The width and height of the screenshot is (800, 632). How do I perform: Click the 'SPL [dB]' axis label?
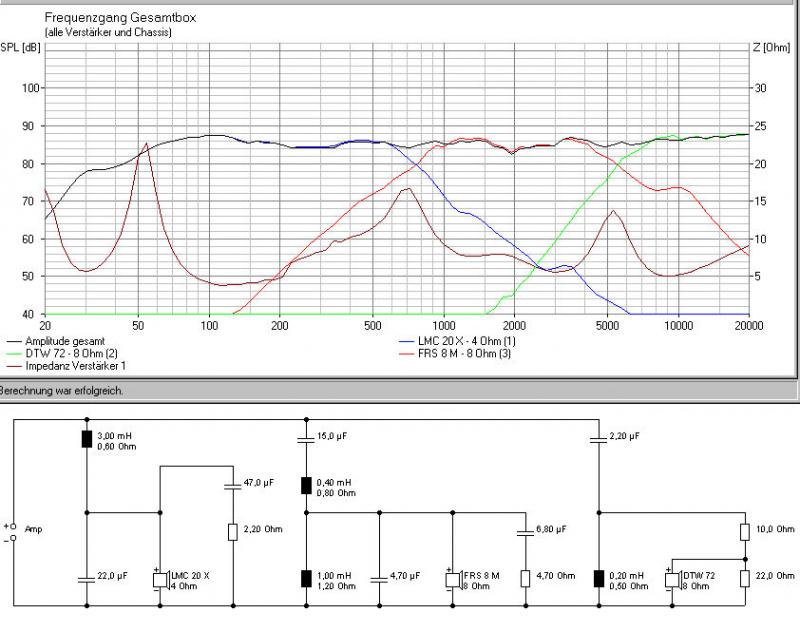[20, 47]
